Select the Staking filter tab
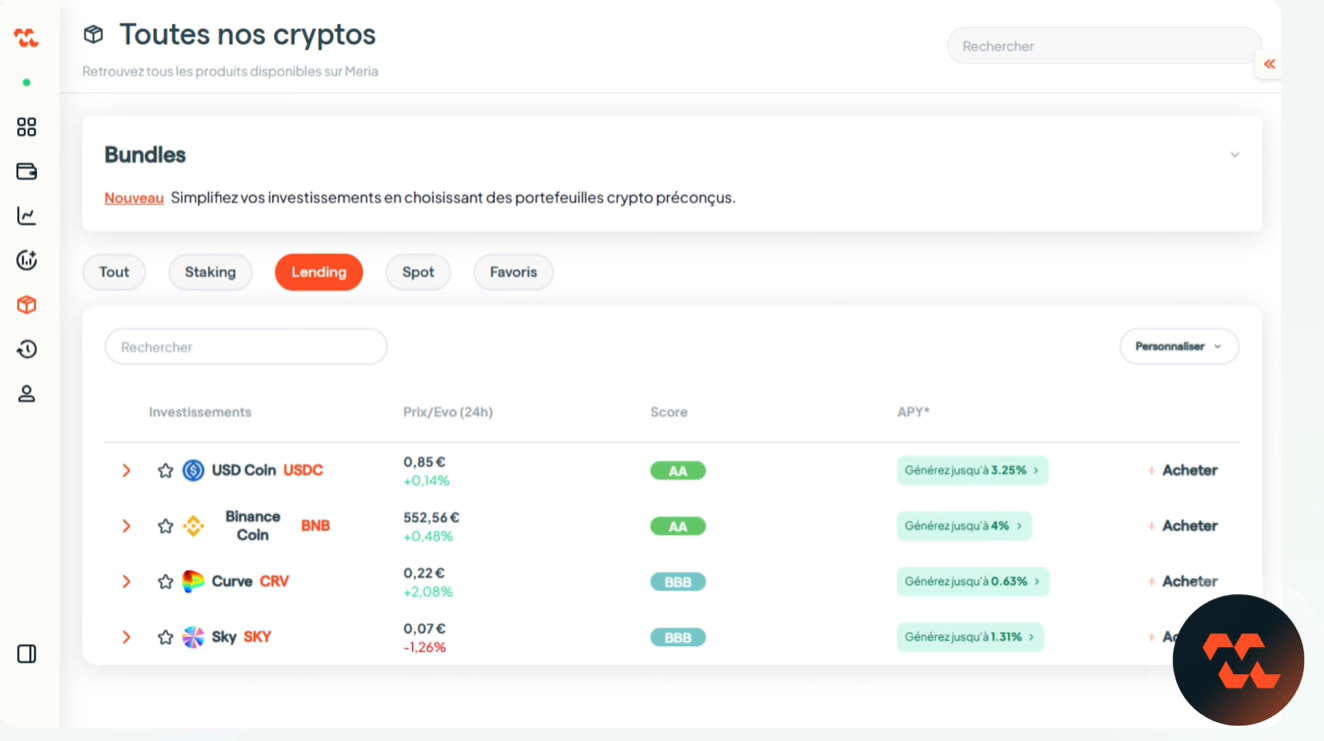This screenshot has height=741, width=1324. point(210,272)
